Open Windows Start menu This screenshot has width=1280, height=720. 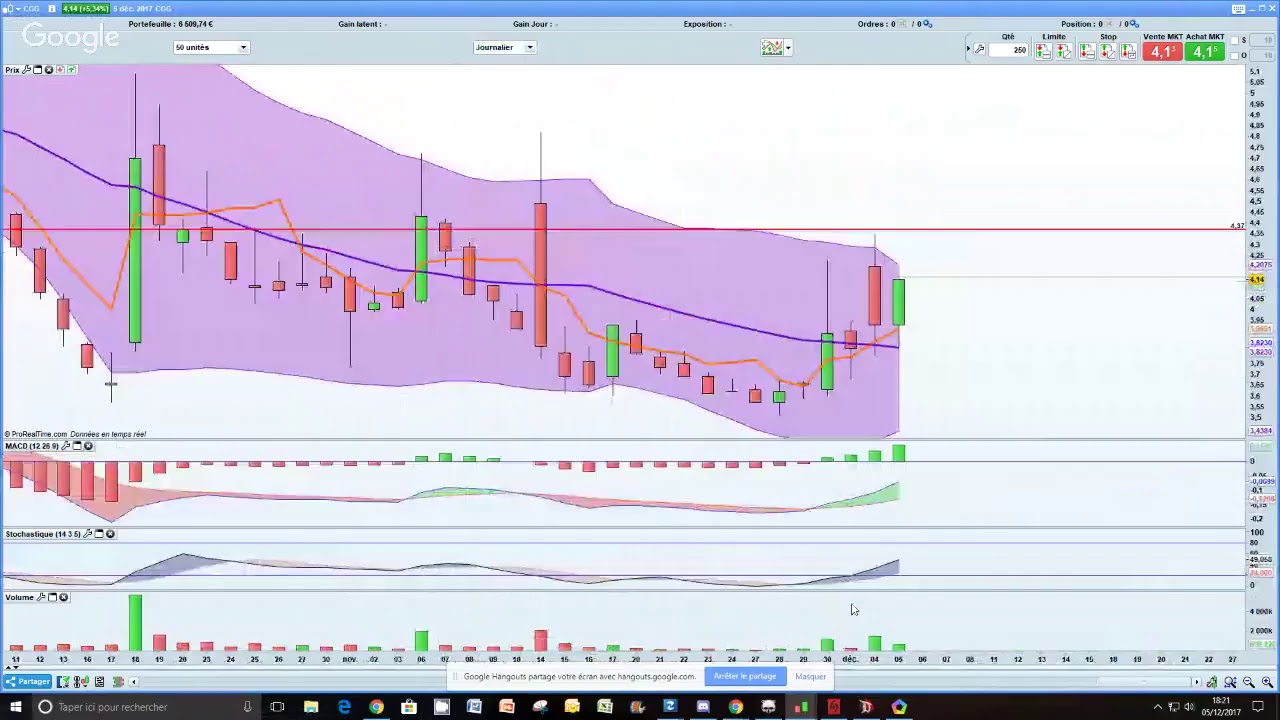(15, 707)
